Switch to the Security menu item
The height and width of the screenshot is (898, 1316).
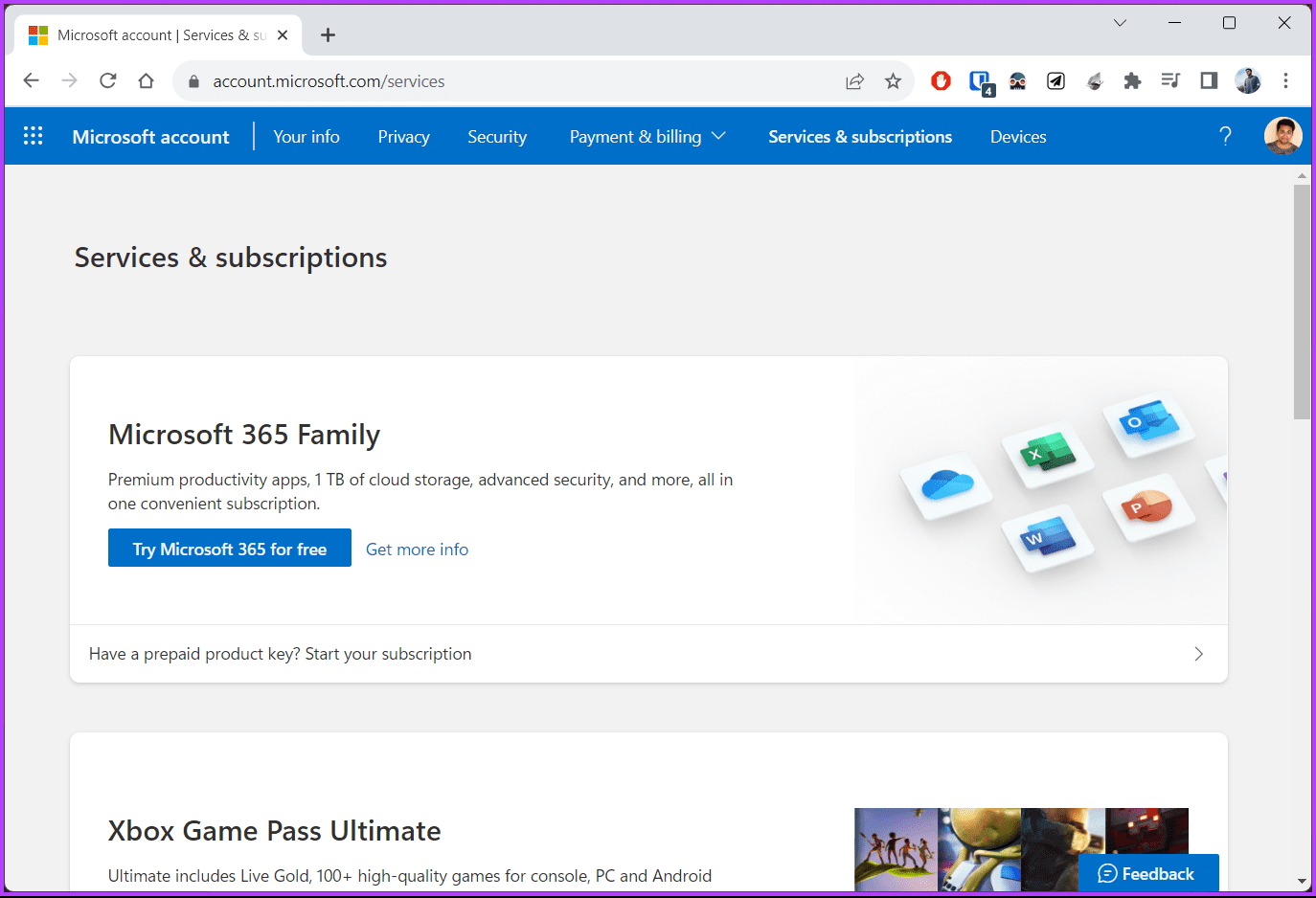click(x=497, y=137)
